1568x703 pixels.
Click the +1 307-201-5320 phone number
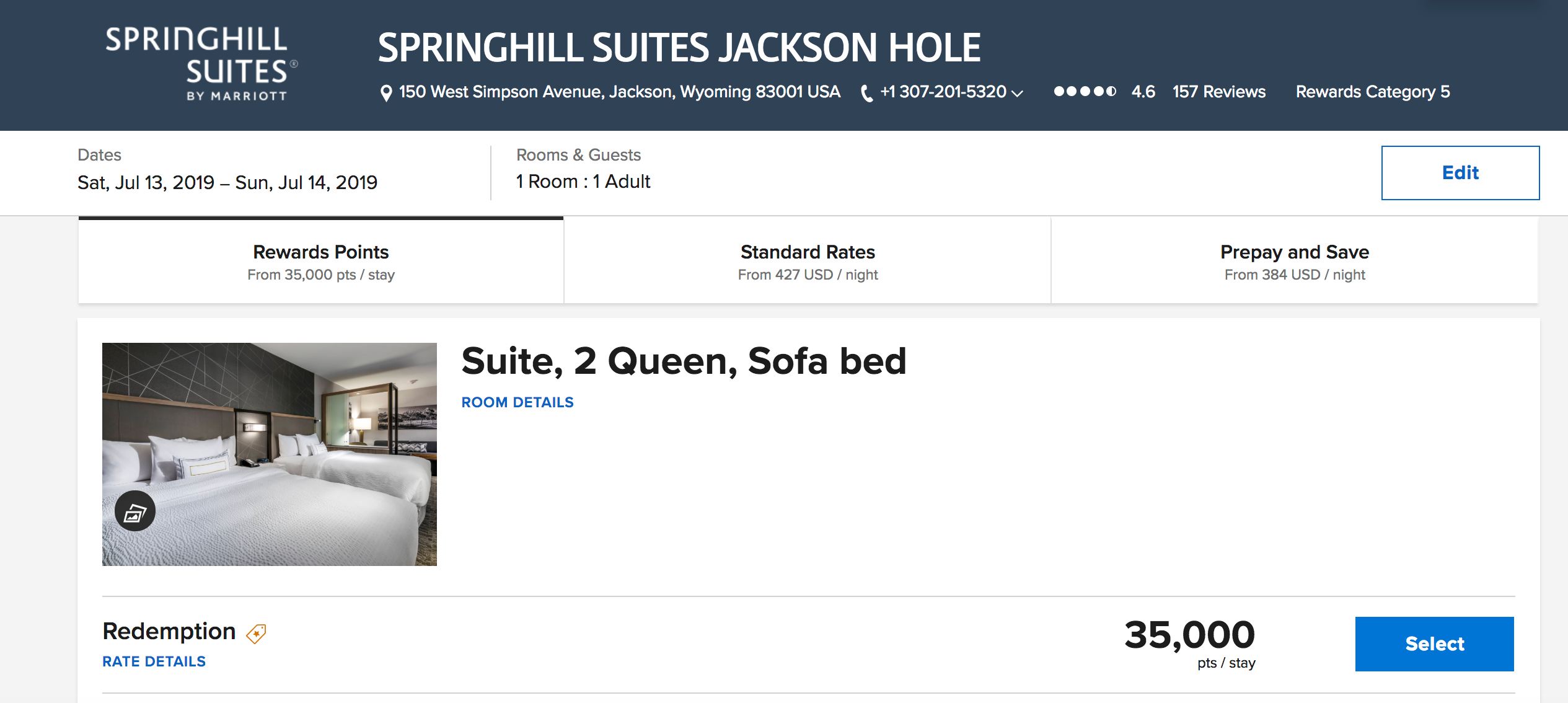click(943, 92)
